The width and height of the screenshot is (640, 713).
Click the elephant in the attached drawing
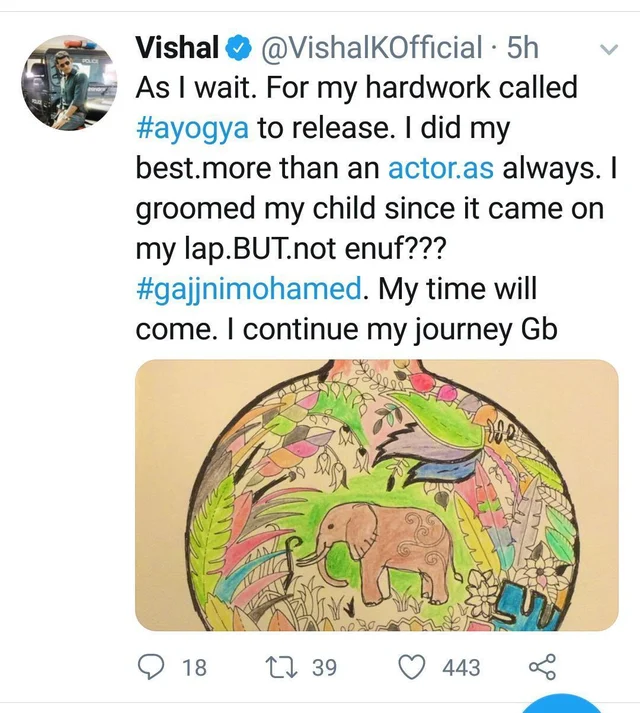coord(382,553)
